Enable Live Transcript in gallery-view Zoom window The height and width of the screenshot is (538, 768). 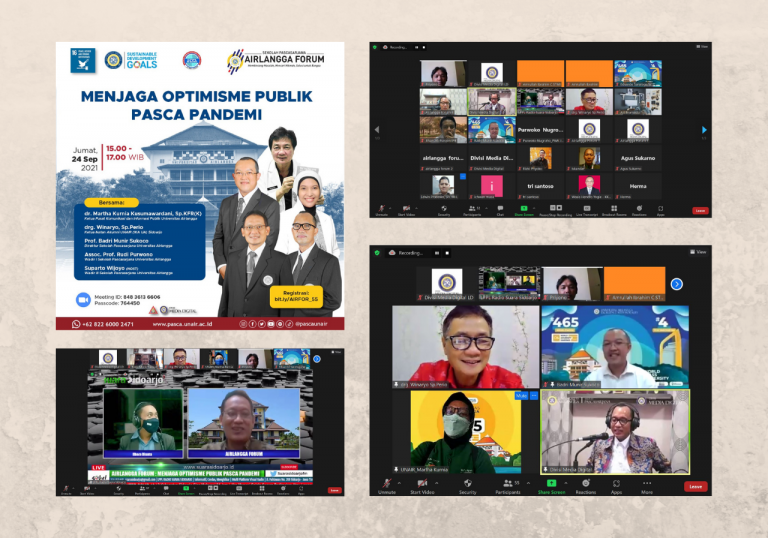(x=587, y=211)
